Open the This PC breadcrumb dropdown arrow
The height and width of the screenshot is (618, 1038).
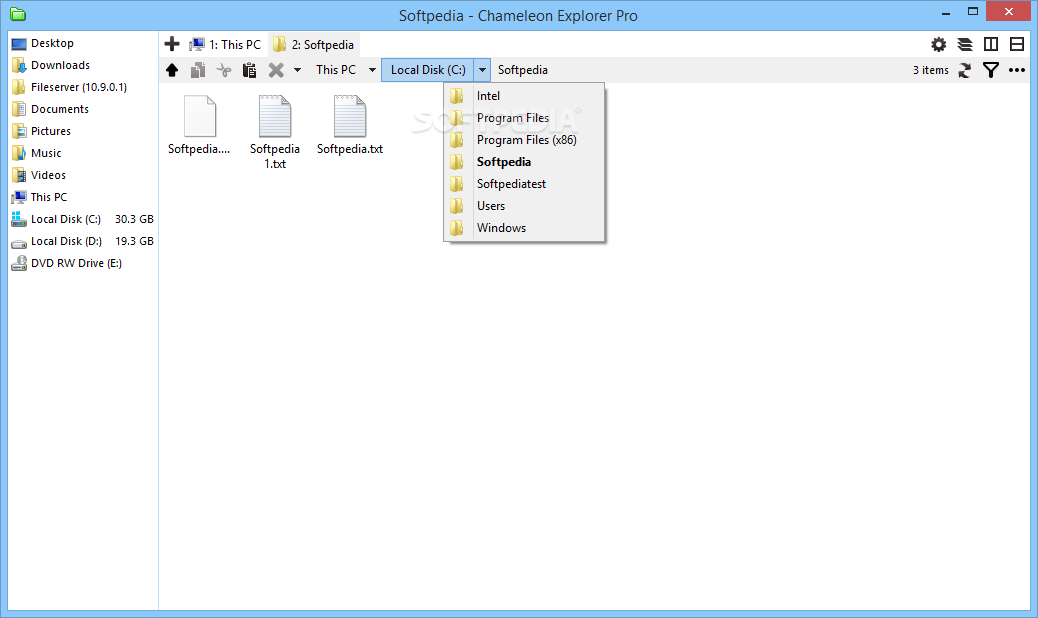tap(372, 69)
